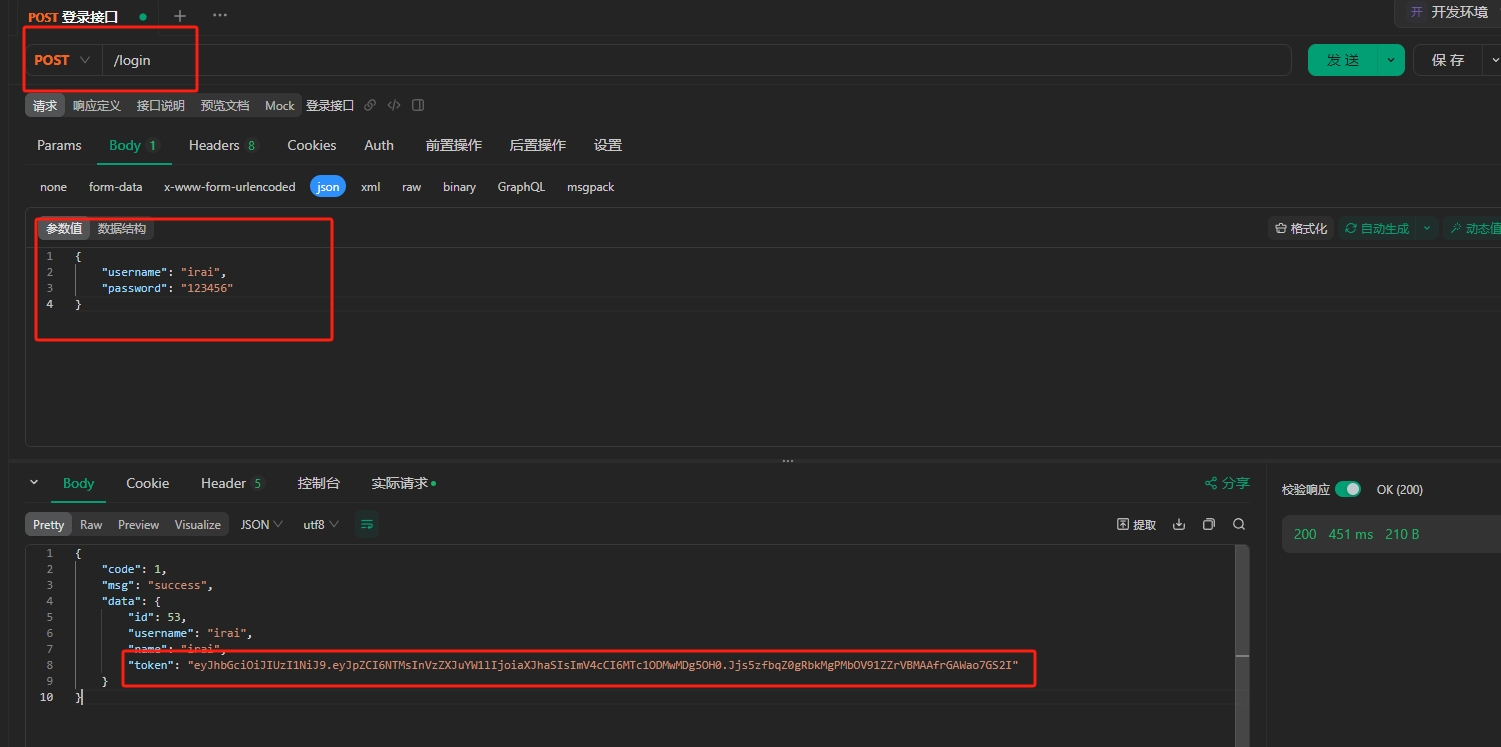Choose the raw body type option

(x=411, y=187)
